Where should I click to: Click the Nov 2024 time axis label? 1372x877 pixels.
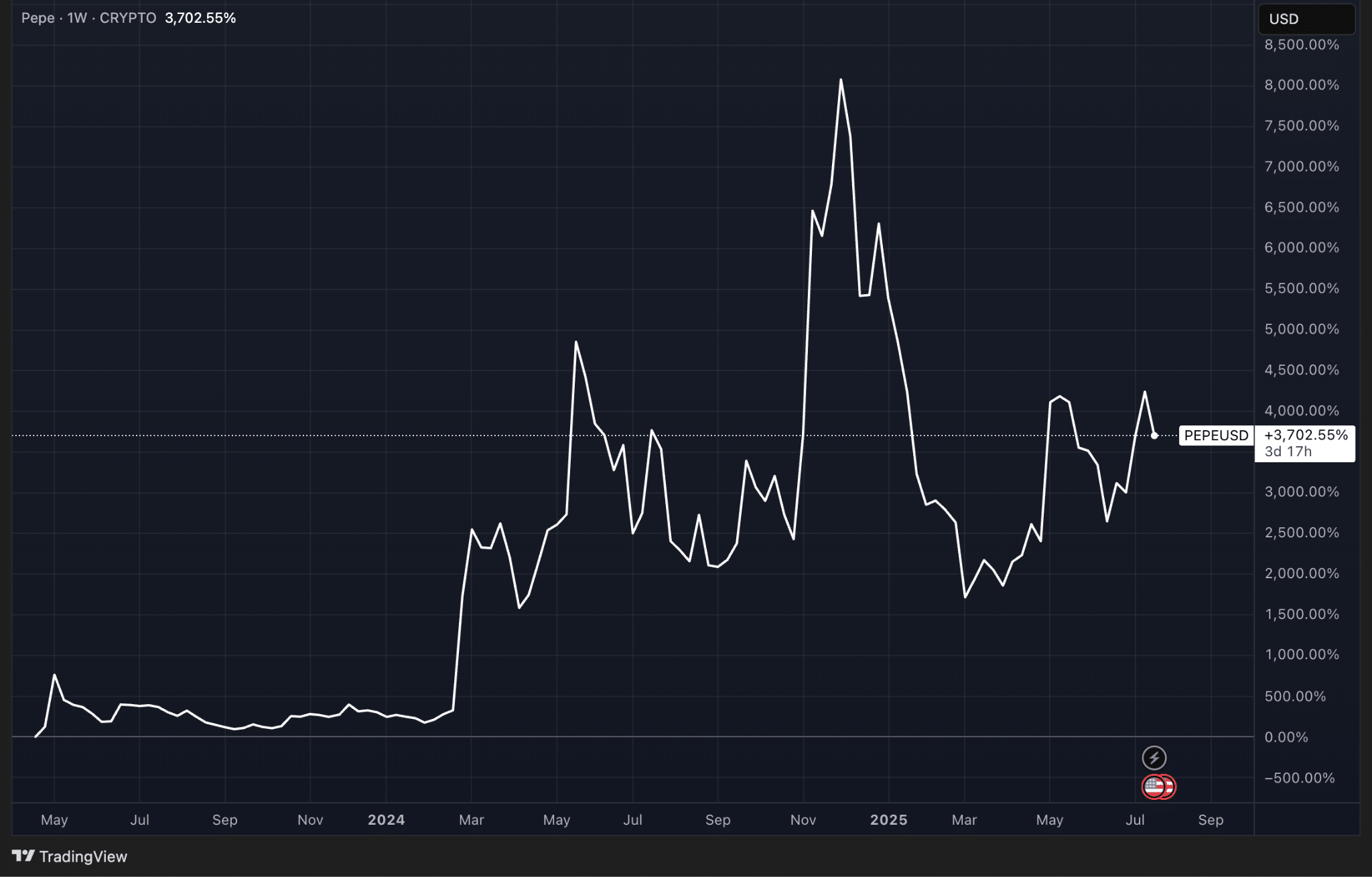[x=803, y=820]
